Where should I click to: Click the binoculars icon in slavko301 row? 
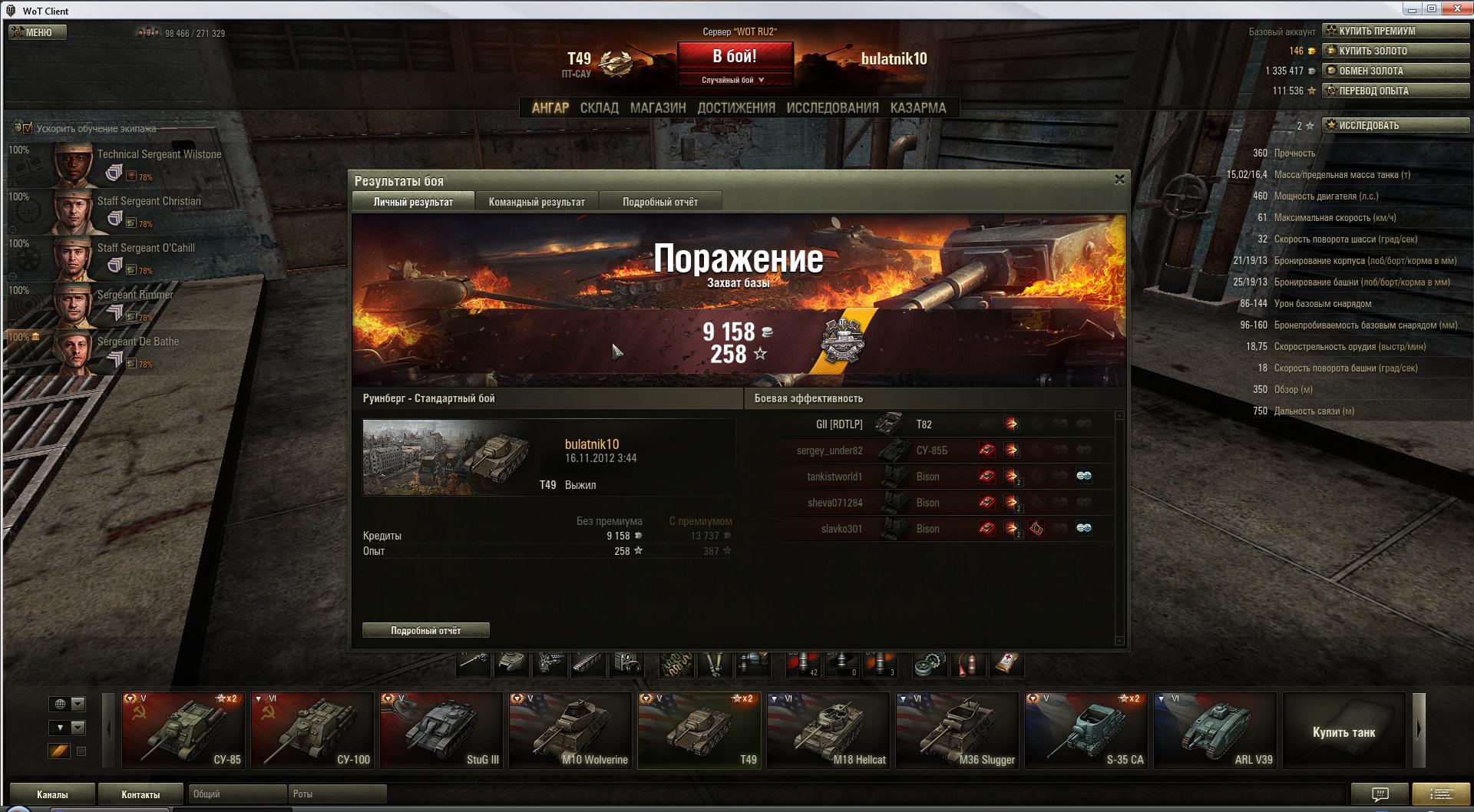[x=1083, y=528]
